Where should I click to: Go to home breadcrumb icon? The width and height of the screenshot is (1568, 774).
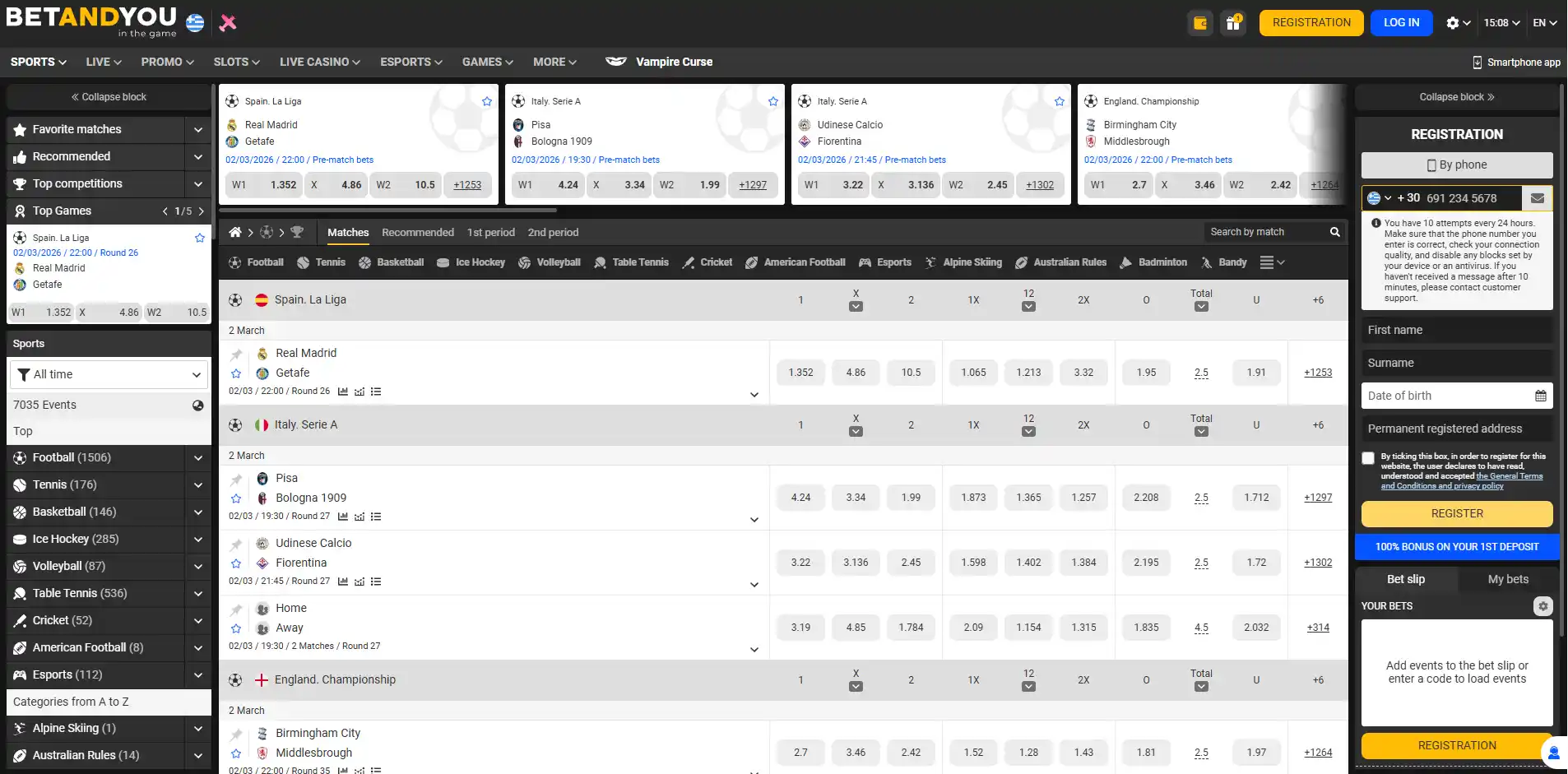click(235, 232)
